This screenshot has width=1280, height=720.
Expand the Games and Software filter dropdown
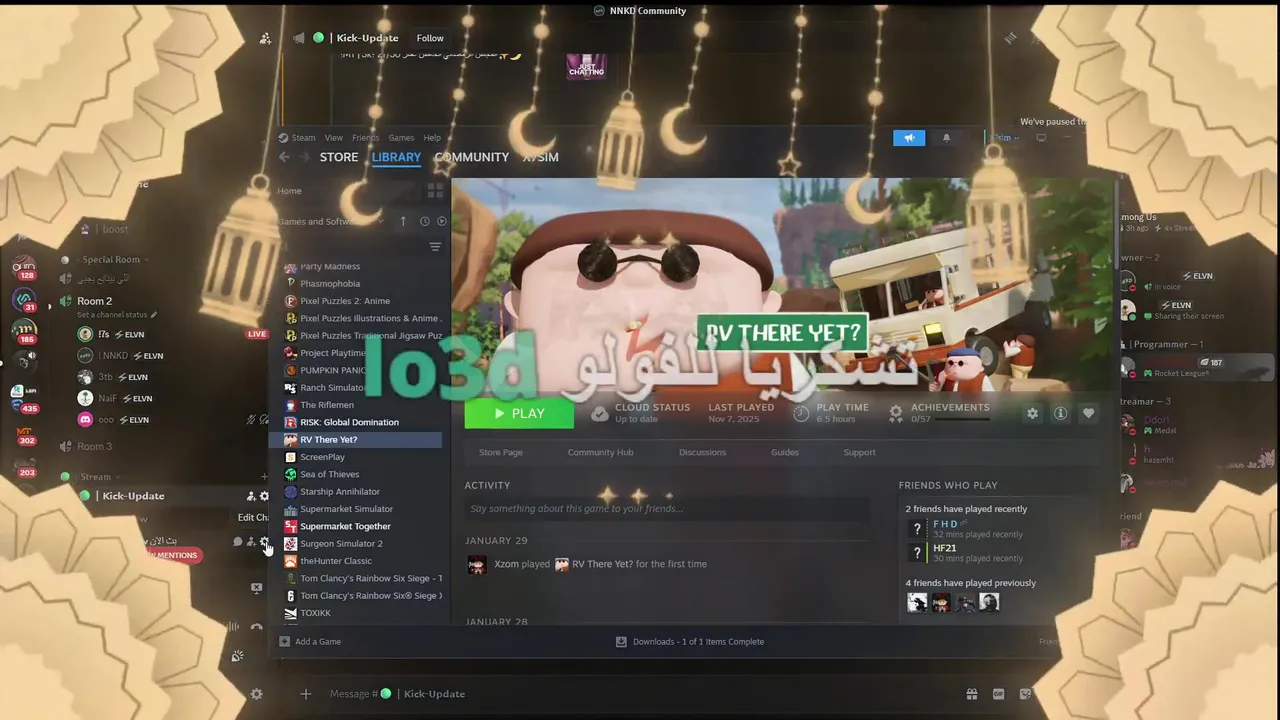pyautogui.click(x=331, y=221)
